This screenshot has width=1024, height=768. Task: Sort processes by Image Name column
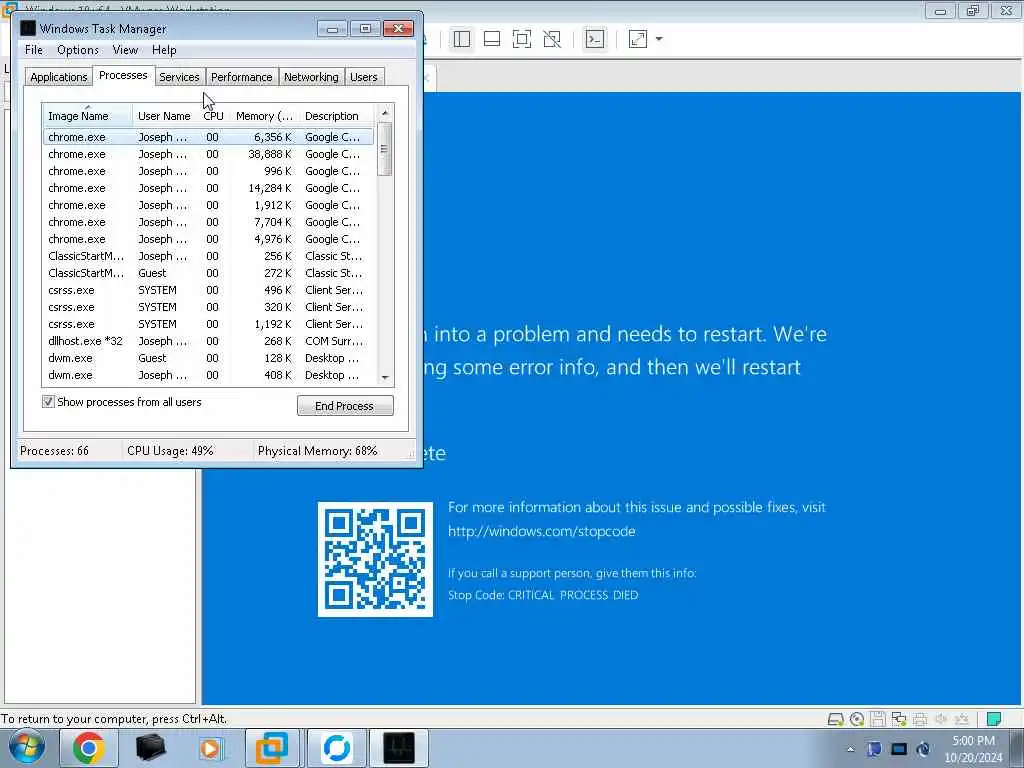tap(88, 116)
